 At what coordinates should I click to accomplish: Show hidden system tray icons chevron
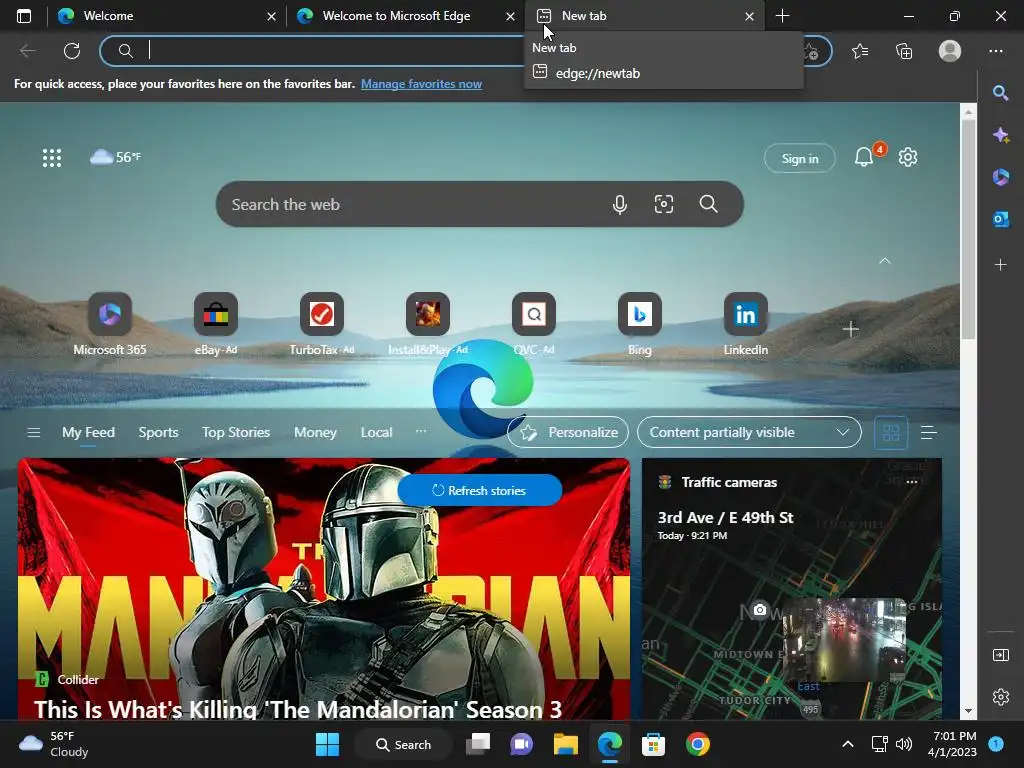pos(848,744)
